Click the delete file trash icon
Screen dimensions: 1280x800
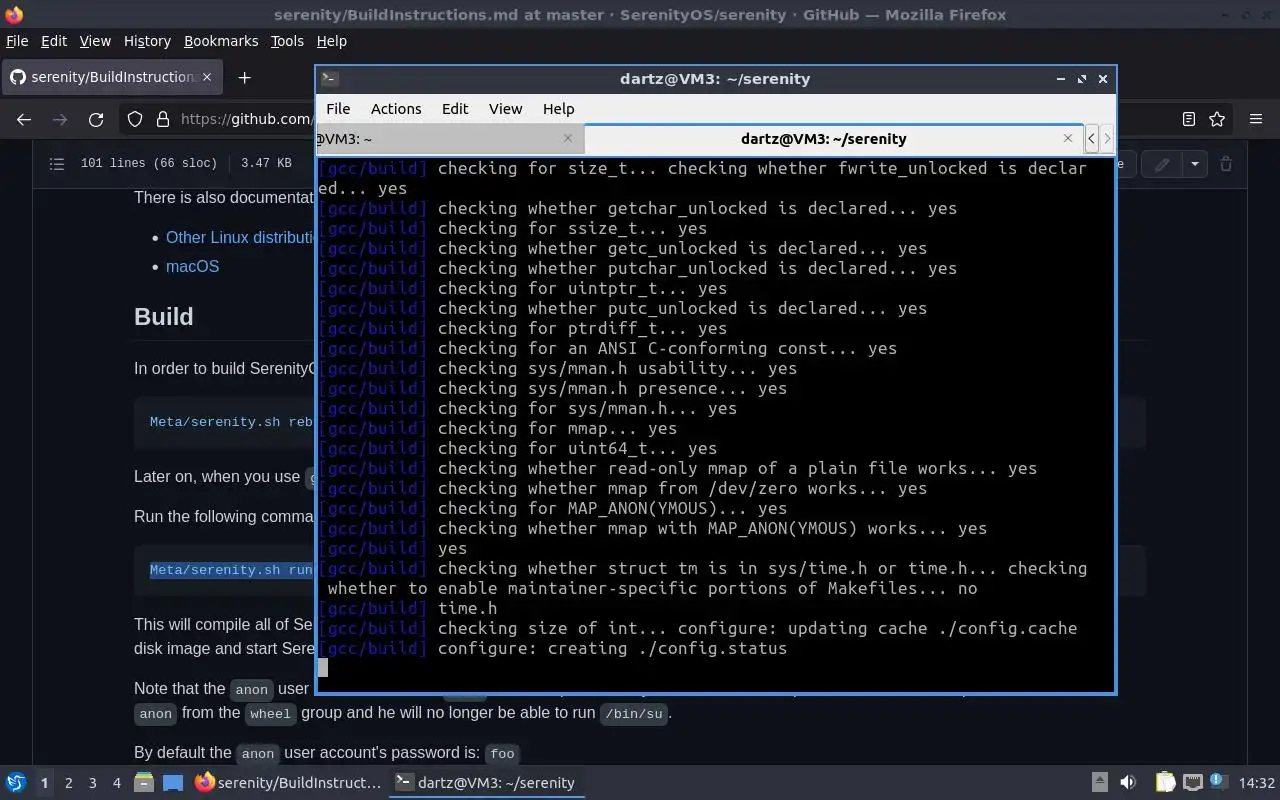pos(1226,164)
